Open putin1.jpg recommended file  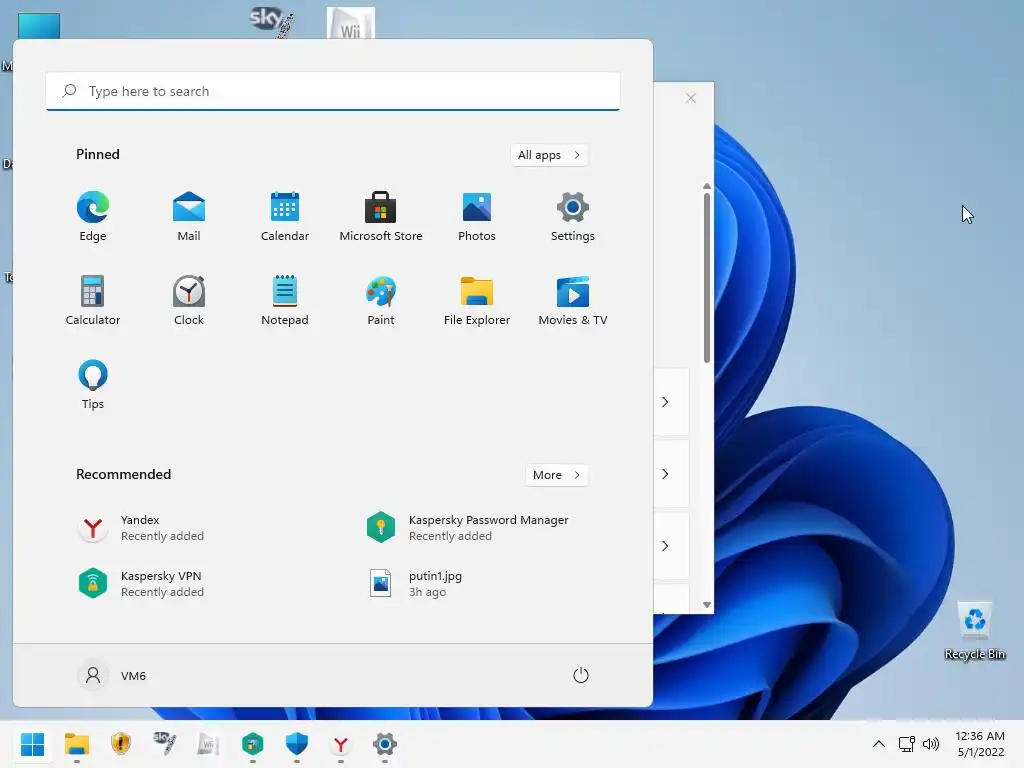(415, 584)
